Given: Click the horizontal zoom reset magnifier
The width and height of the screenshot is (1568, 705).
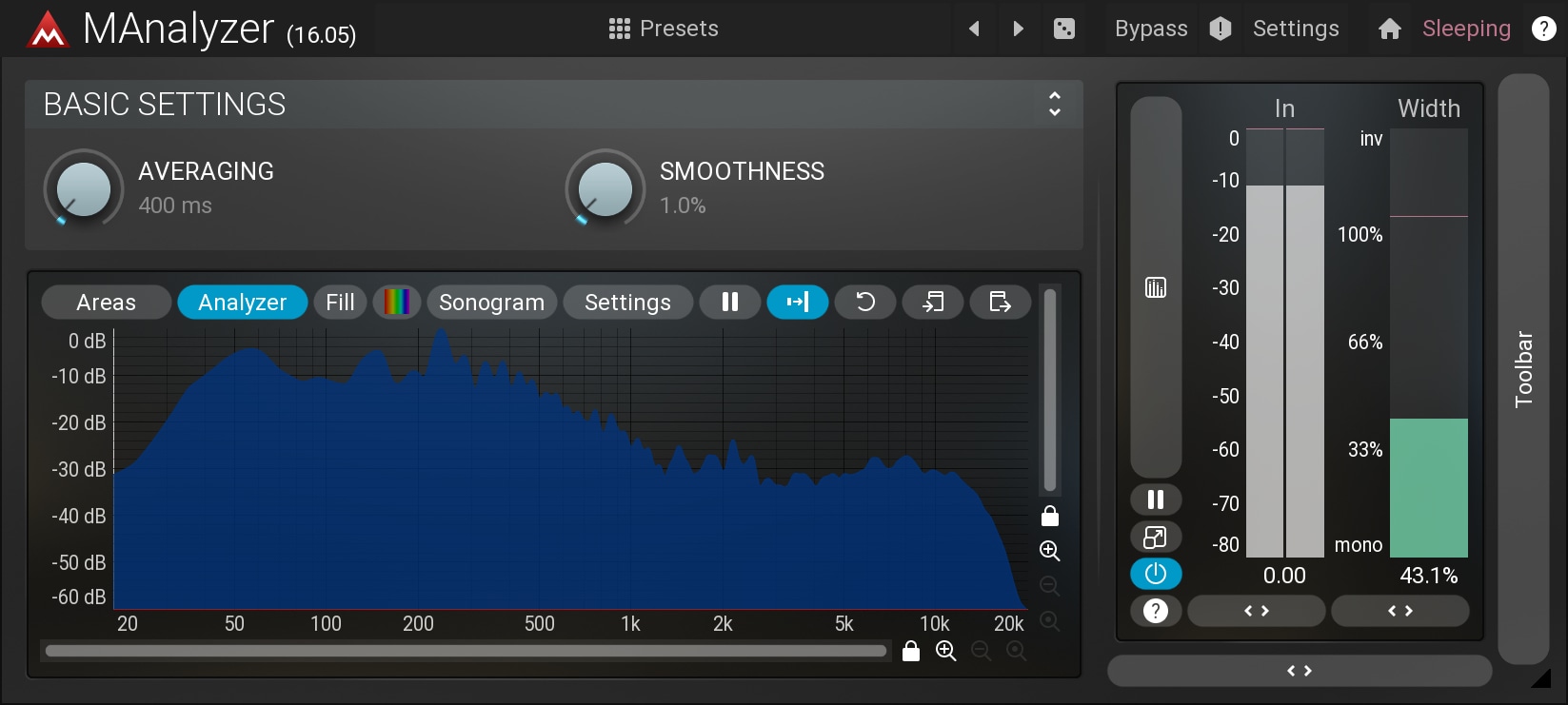Looking at the screenshot, I should (1017, 651).
